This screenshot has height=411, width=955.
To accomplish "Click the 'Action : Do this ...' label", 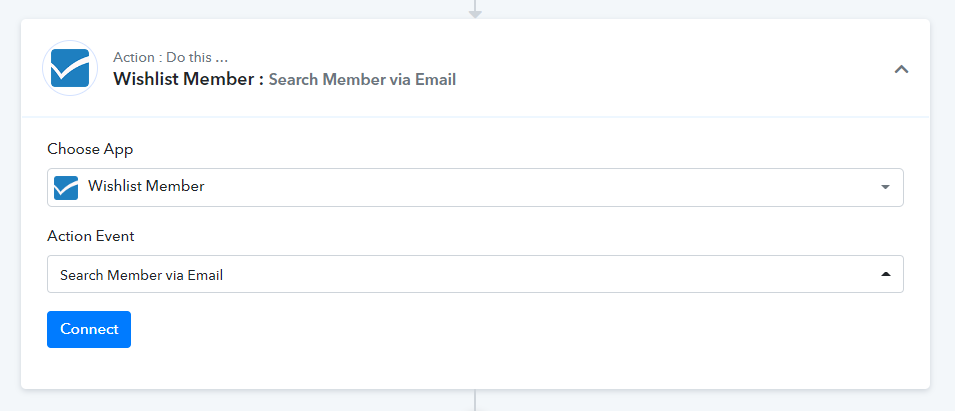I will pos(177,57).
